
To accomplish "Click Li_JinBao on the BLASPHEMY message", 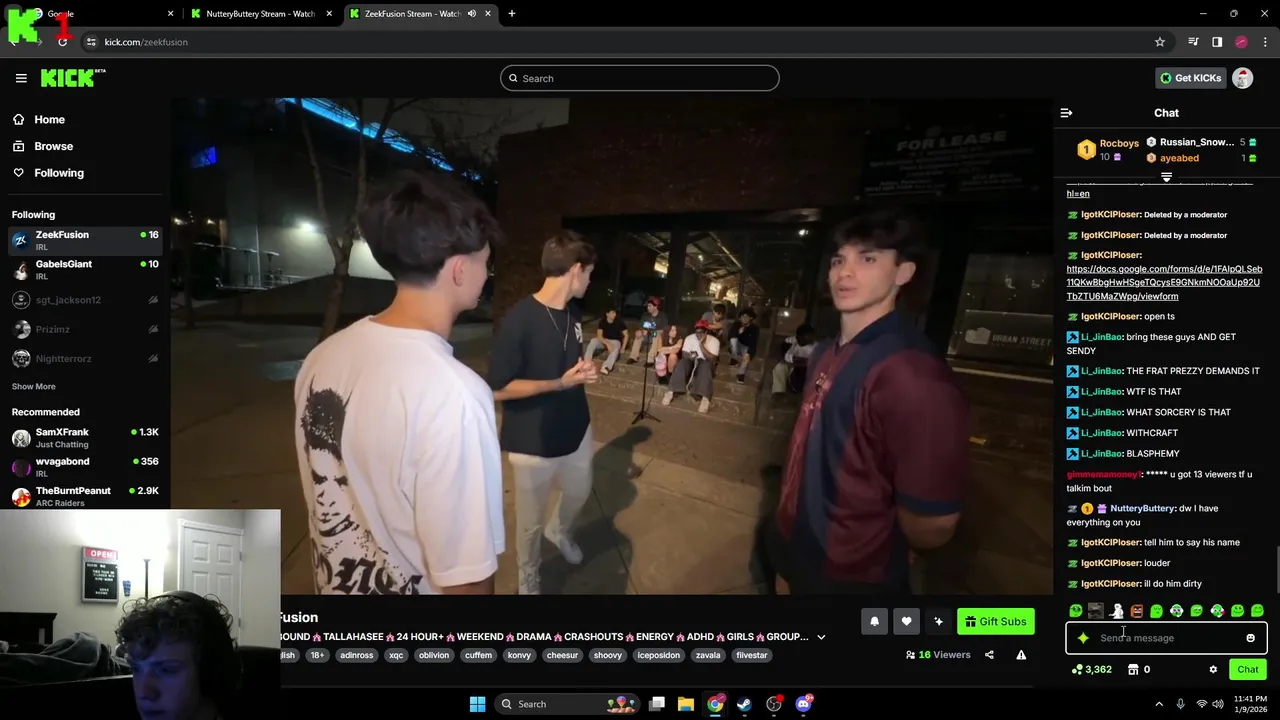I will pos(1101,453).
